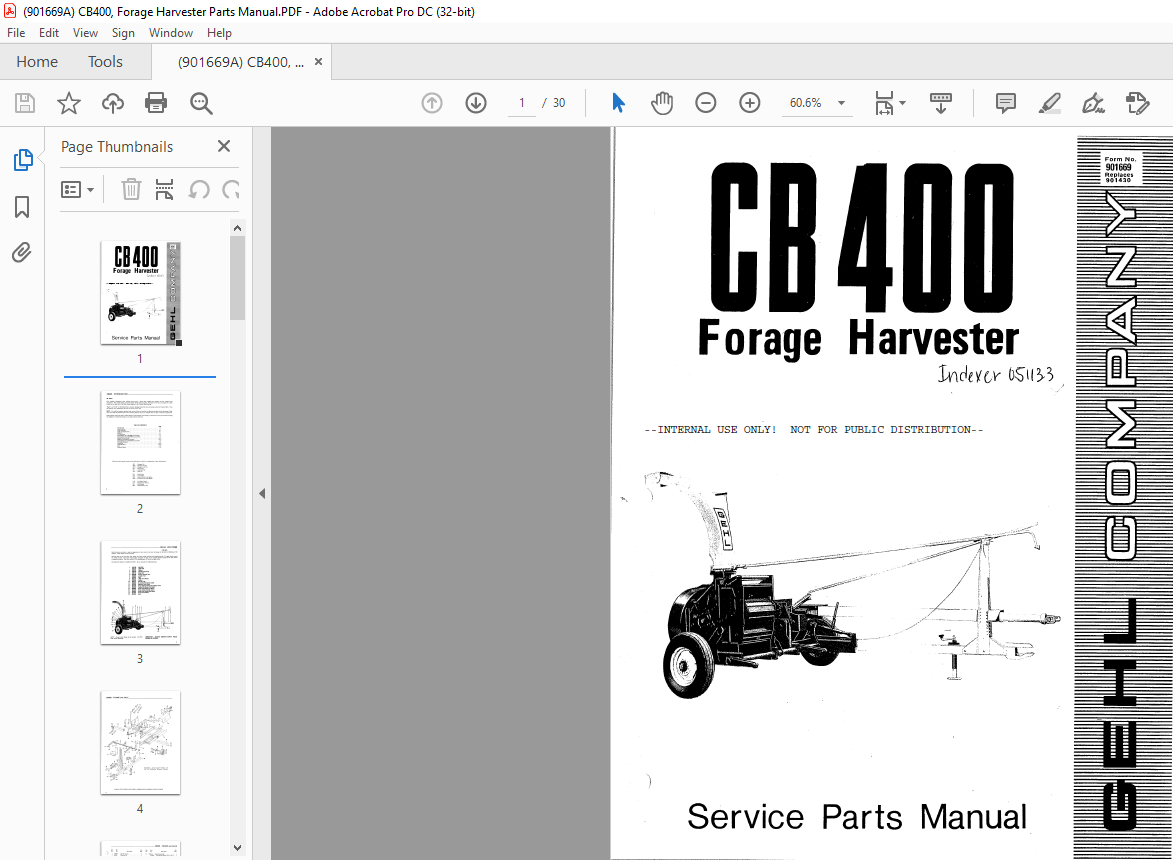The width and height of the screenshot is (1173, 860).
Task: Open the zoom level dropdown 60.6%
Action: [817, 103]
